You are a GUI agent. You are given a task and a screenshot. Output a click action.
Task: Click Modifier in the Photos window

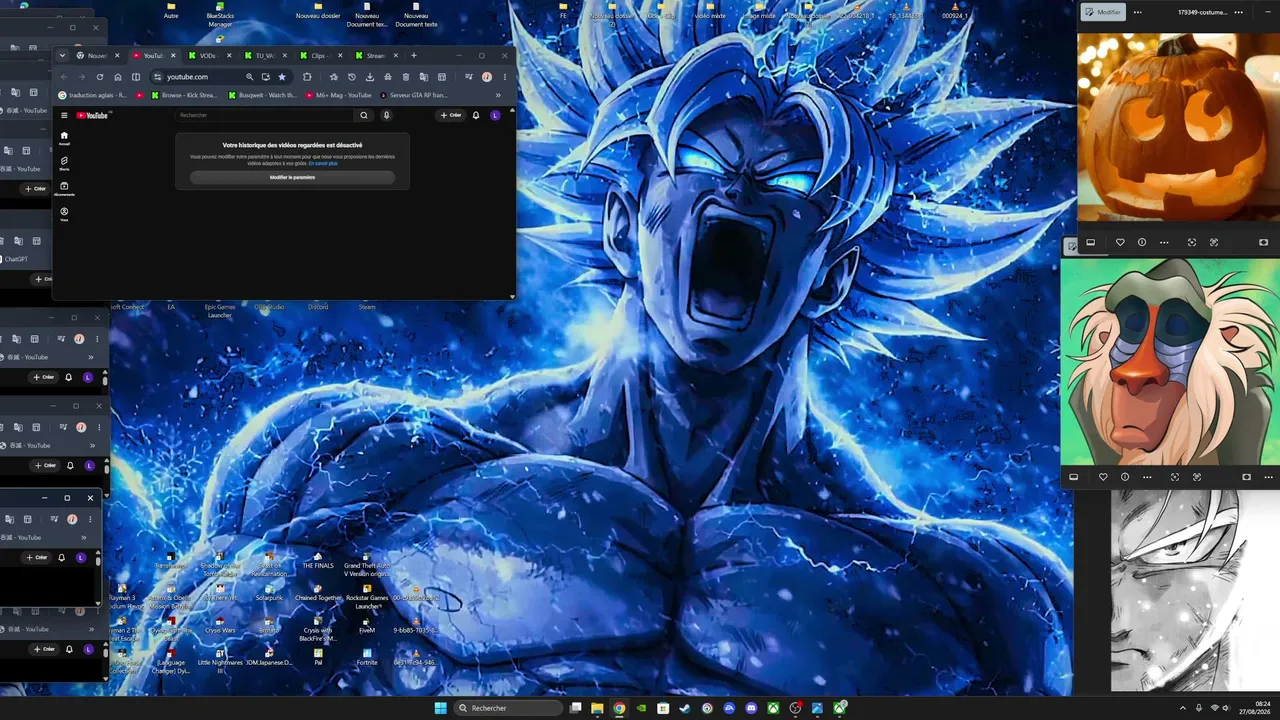(1103, 12)
